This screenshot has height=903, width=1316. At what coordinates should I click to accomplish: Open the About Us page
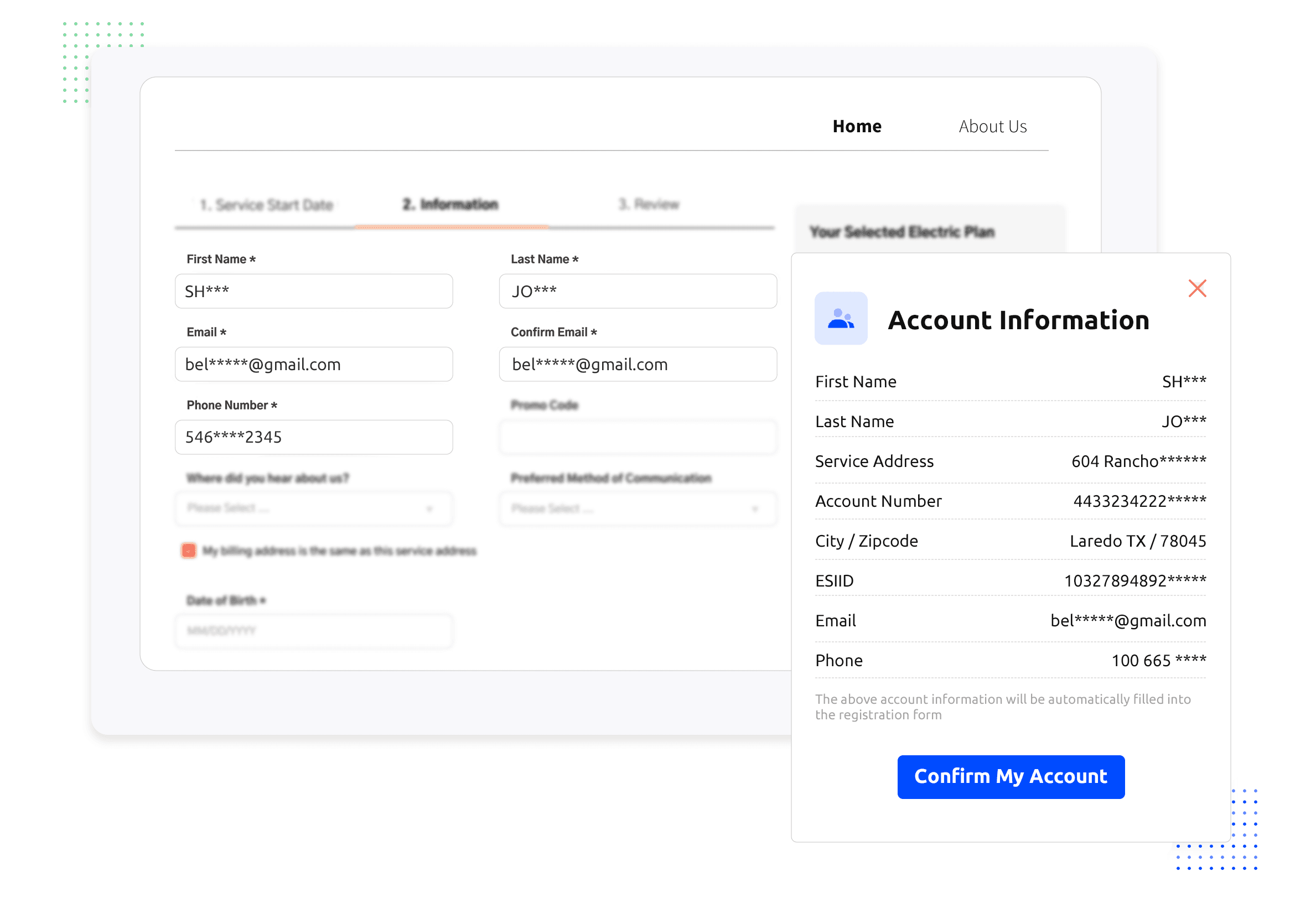[x=992, y=126]
